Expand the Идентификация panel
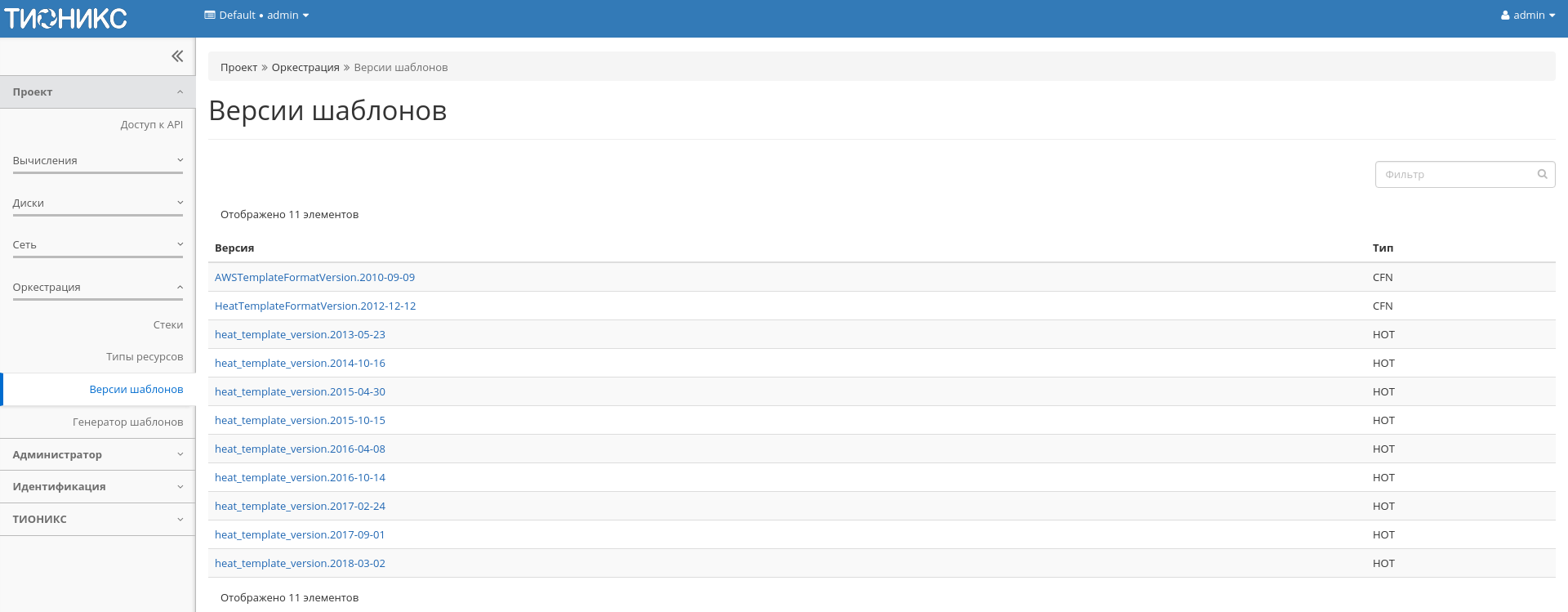Viewport: 1568px width, 612px height. [x=97, y=487]
